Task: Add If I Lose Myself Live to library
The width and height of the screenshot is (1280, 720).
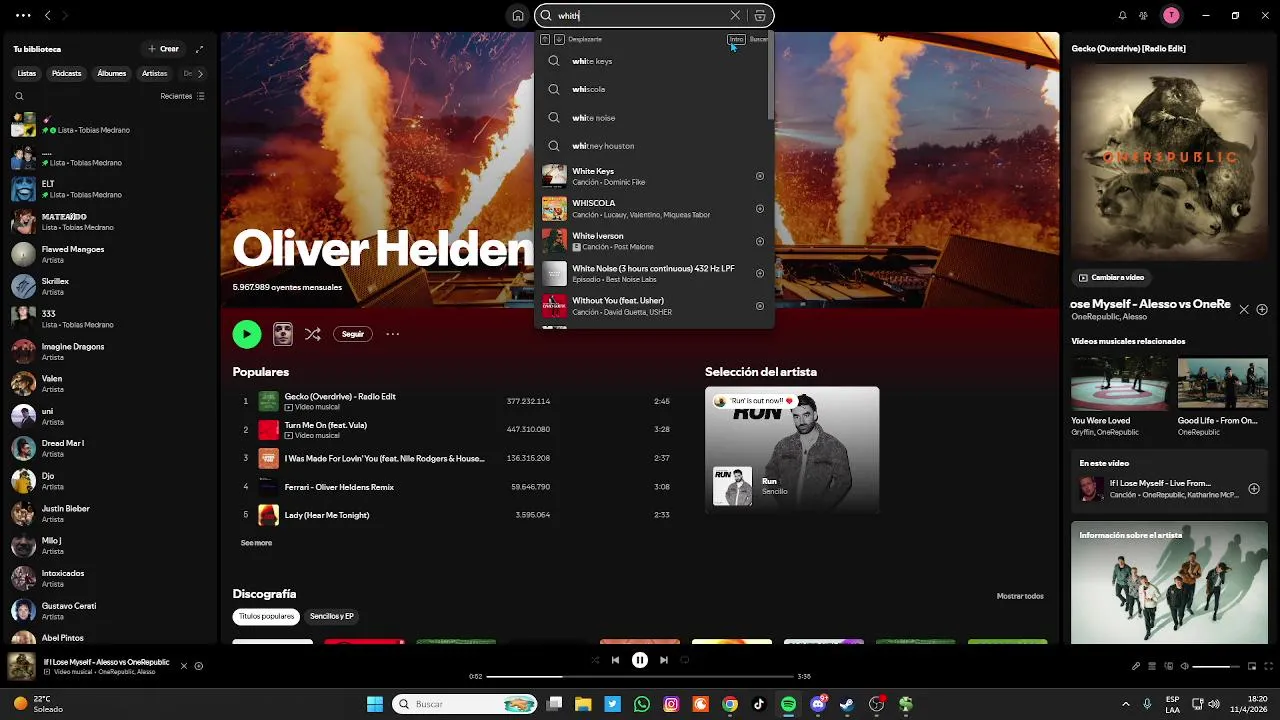Action: (x=1254, y=489)
